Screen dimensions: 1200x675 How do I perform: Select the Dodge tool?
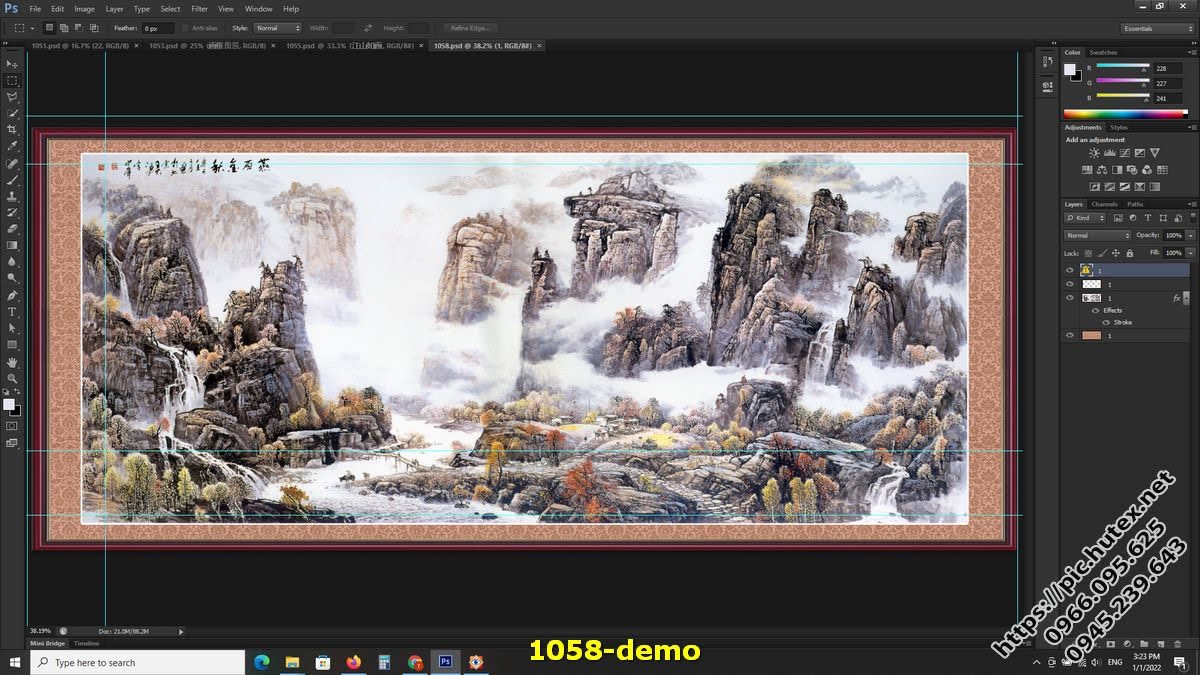coord(12,278)
